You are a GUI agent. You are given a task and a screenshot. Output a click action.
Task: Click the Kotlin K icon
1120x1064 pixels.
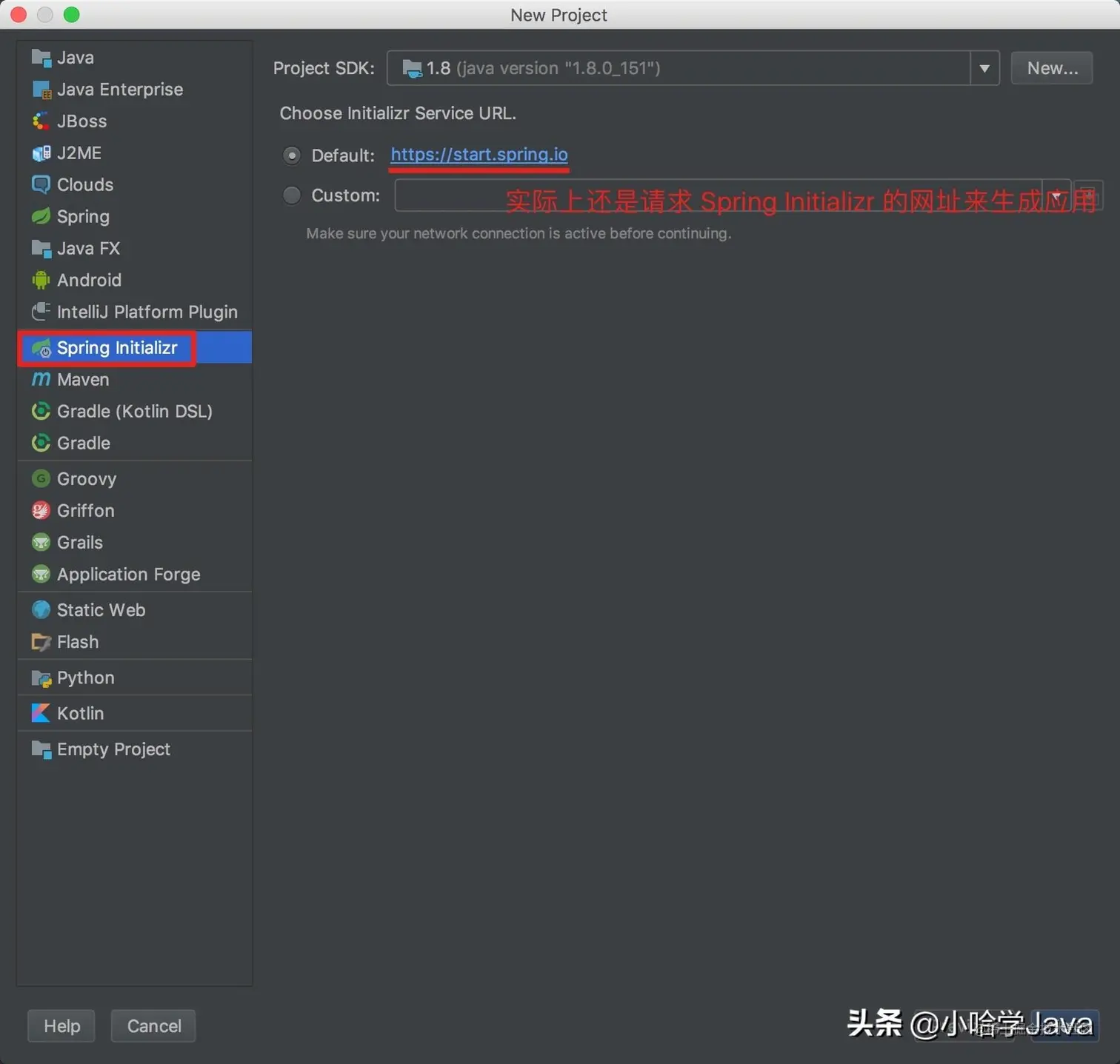[41, 713]
